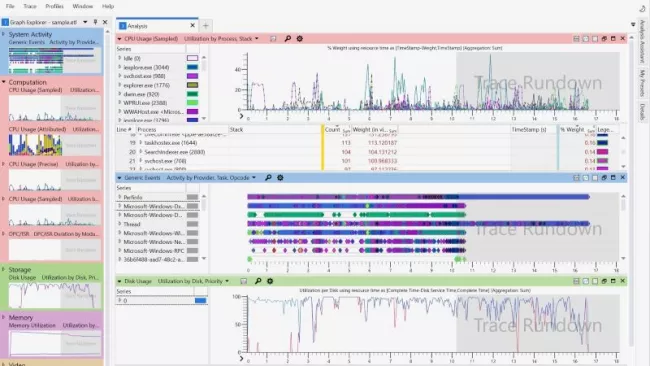650x366 pixels.
Task: Open Memory Utilization graph thumbnail
Action: pyautogui.click(x=55, y=343)
